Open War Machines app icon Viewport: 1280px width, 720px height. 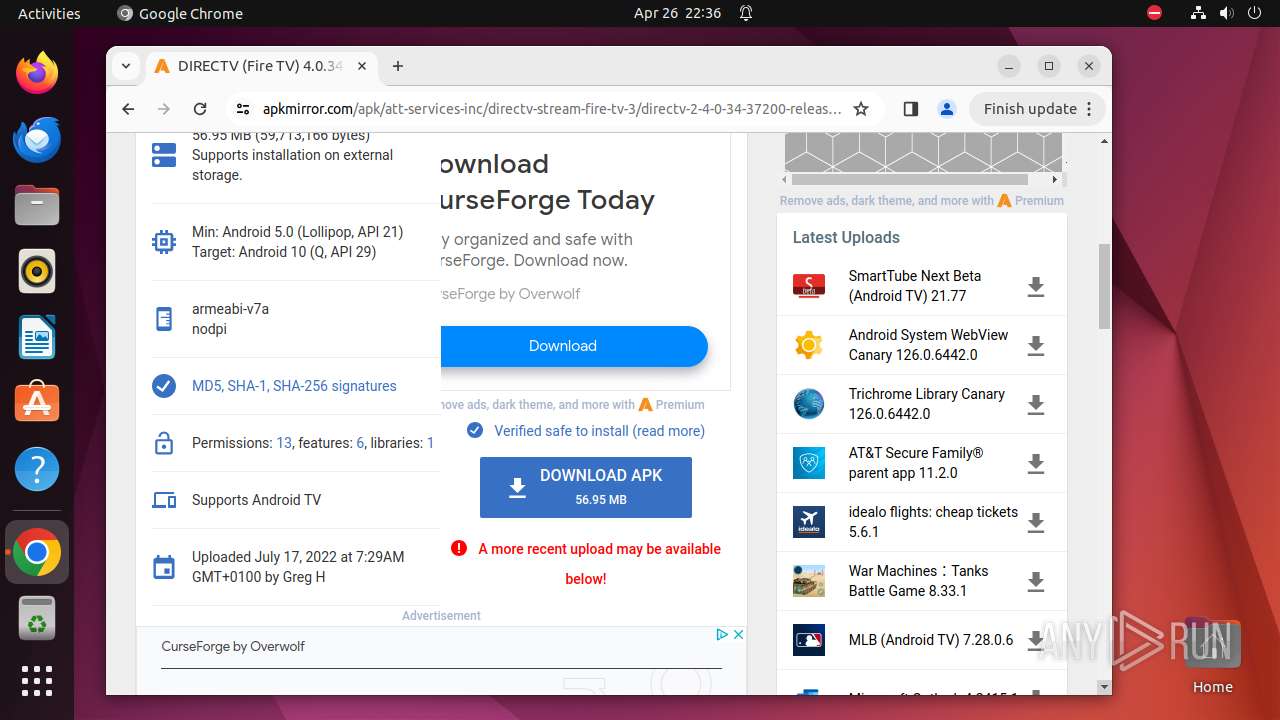pyautogui.click(x=809, y=581)
